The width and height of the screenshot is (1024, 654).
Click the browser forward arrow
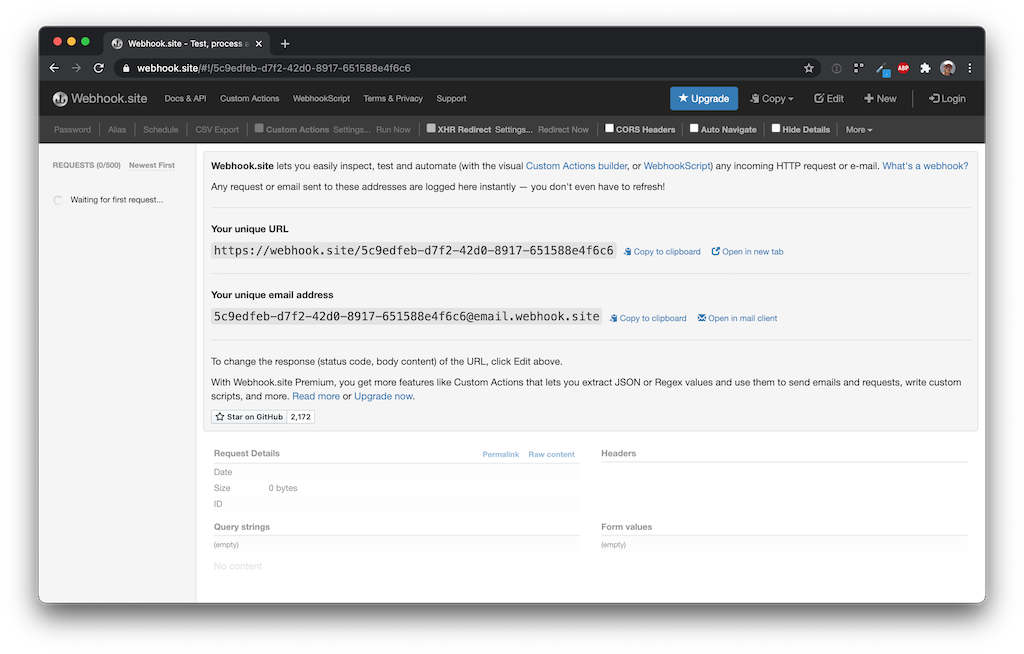(76, 68)
